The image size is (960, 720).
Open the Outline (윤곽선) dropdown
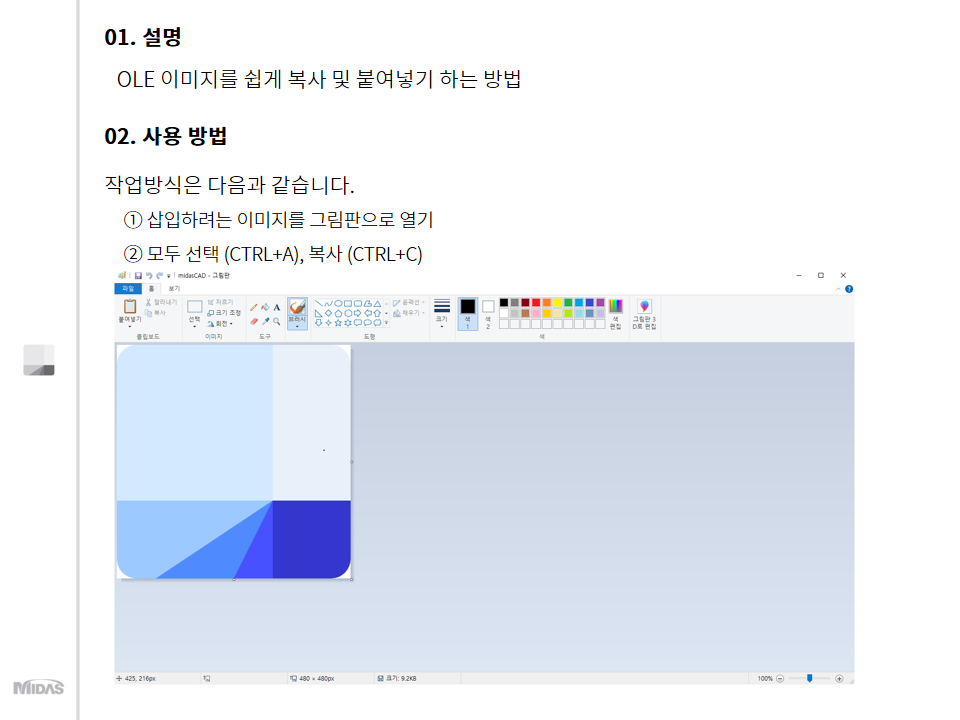pyautogui.click(x=409, y=302)
